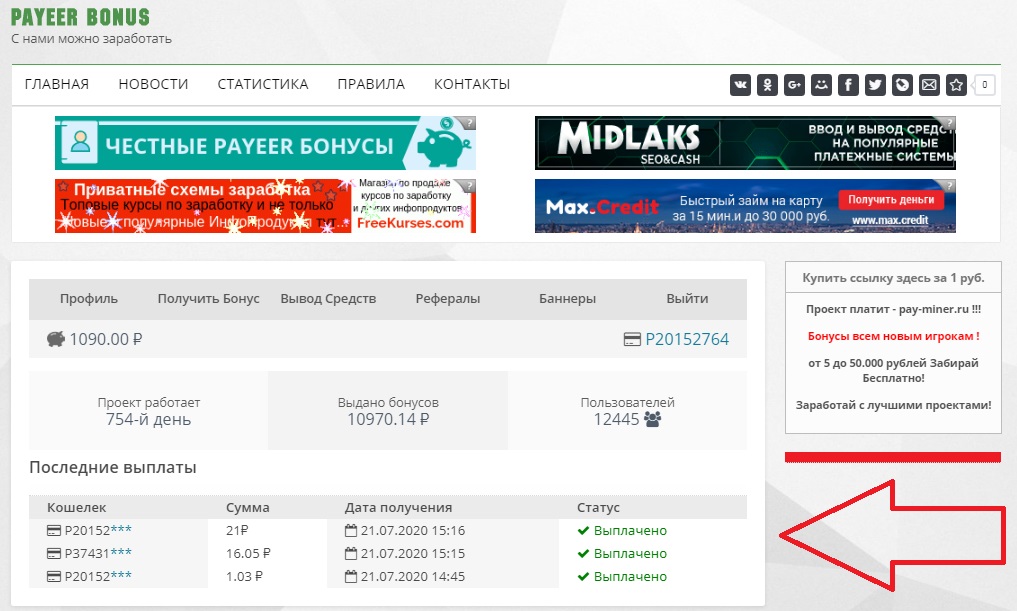Click the PAYEER BONUS site logo
The width and height of the screenshot is (1017, 611).
coord(80,17)
